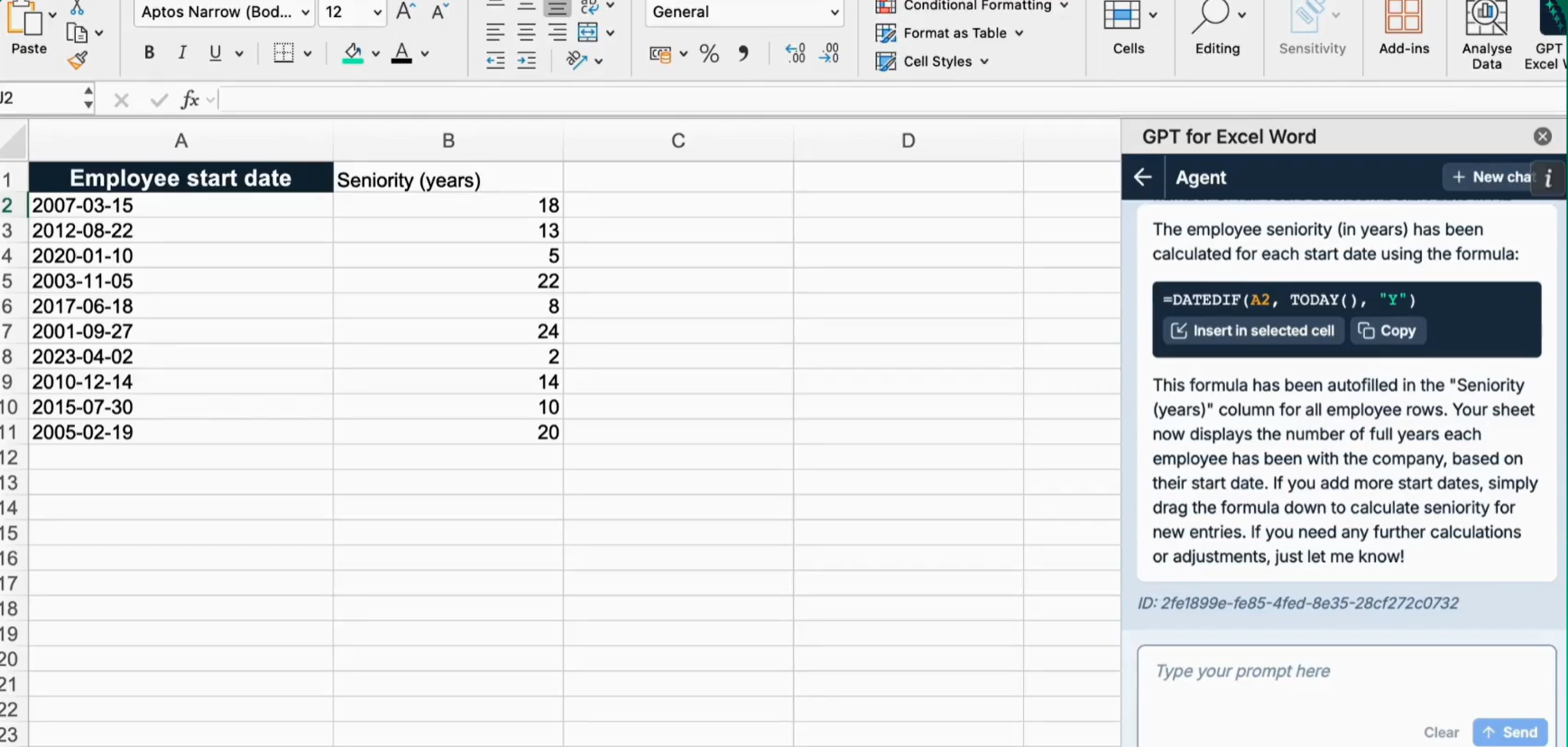Image resolution: width=1568 pixels, height=747 pixels.
Task: Open borders dropdown arrow
Action: coord(308,54)
